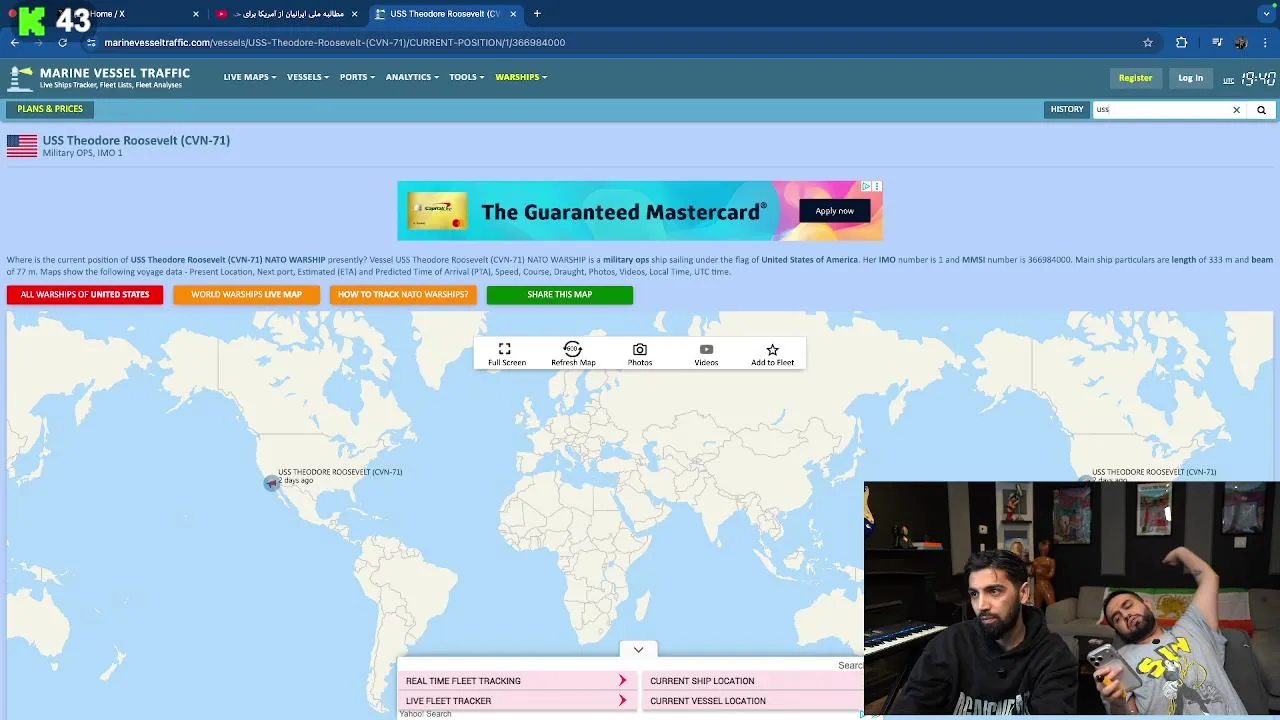The width and height of the screenshot is (1280, 720).
Task: Close the Home / X tab
Action: (x=196, y=14)
